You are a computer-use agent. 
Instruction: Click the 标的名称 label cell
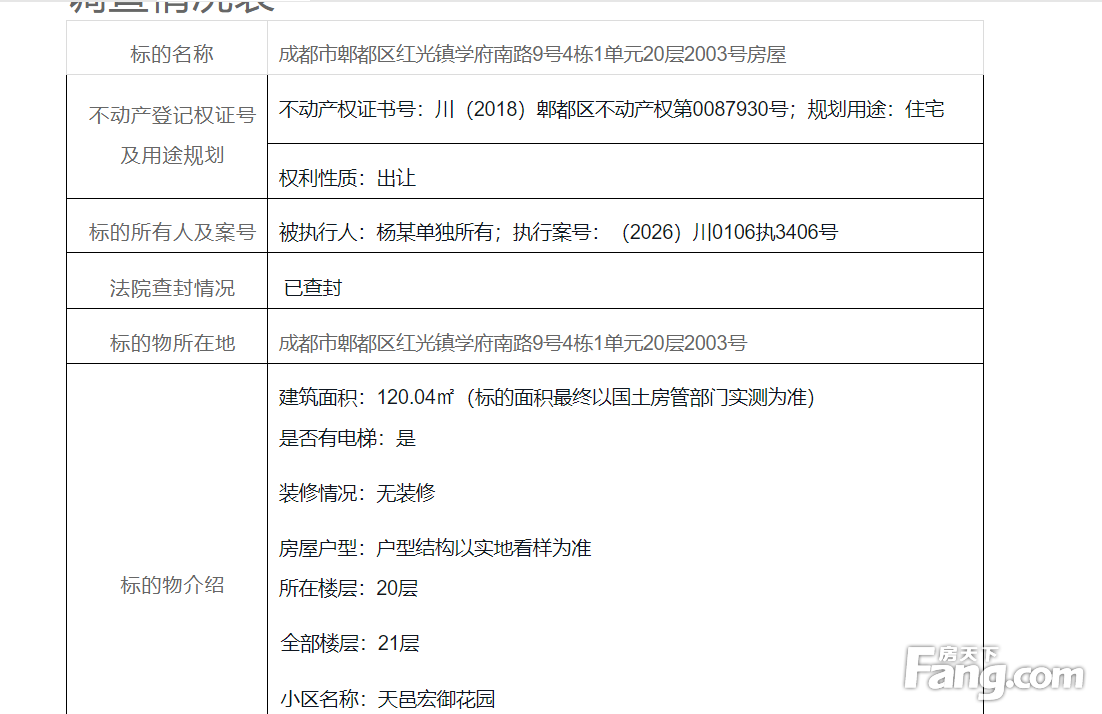(x=172, y=54)
